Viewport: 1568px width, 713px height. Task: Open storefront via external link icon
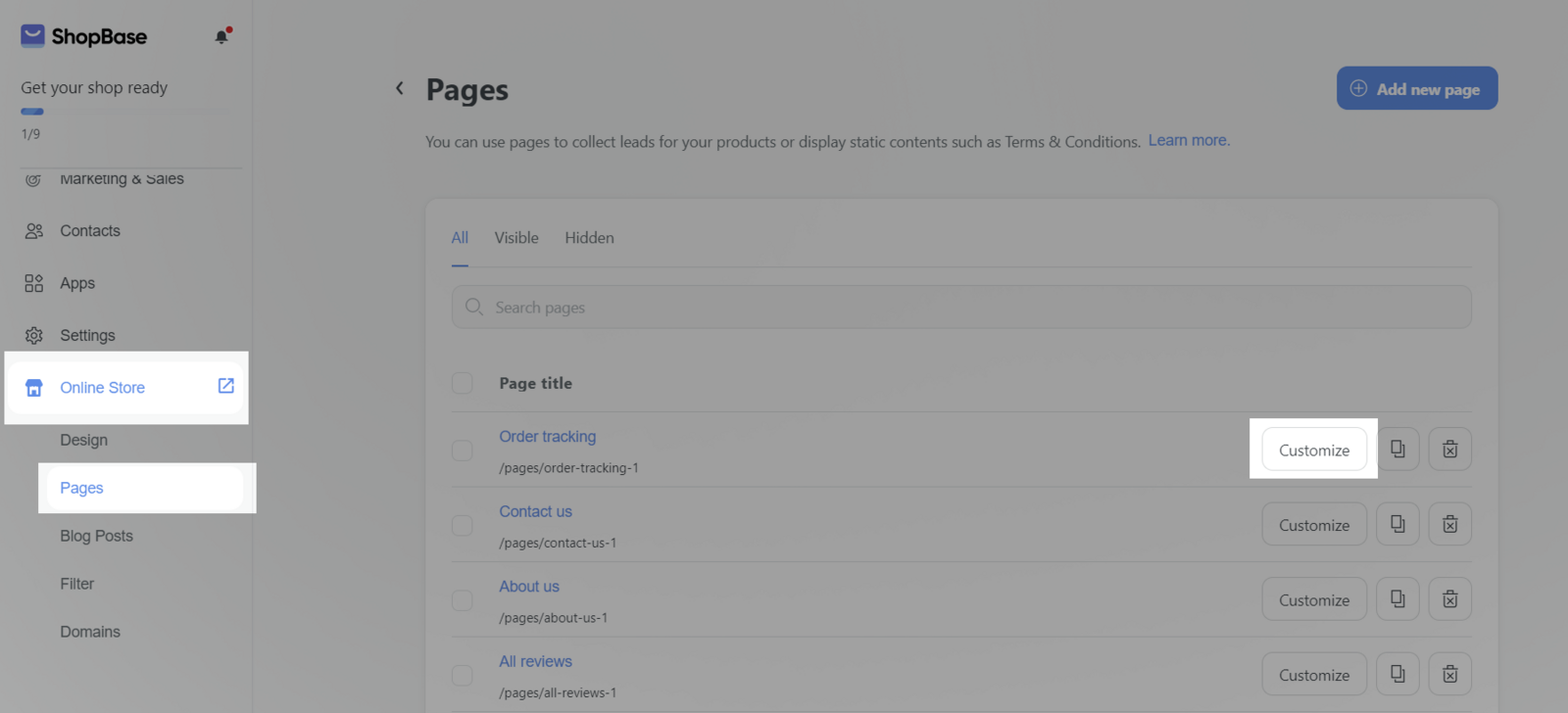225,386
